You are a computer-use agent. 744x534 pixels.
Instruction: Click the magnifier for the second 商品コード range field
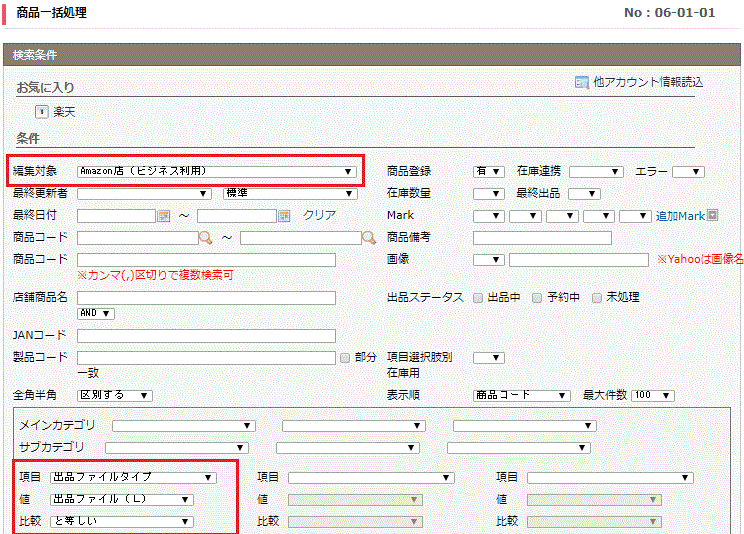click(369, 237)
